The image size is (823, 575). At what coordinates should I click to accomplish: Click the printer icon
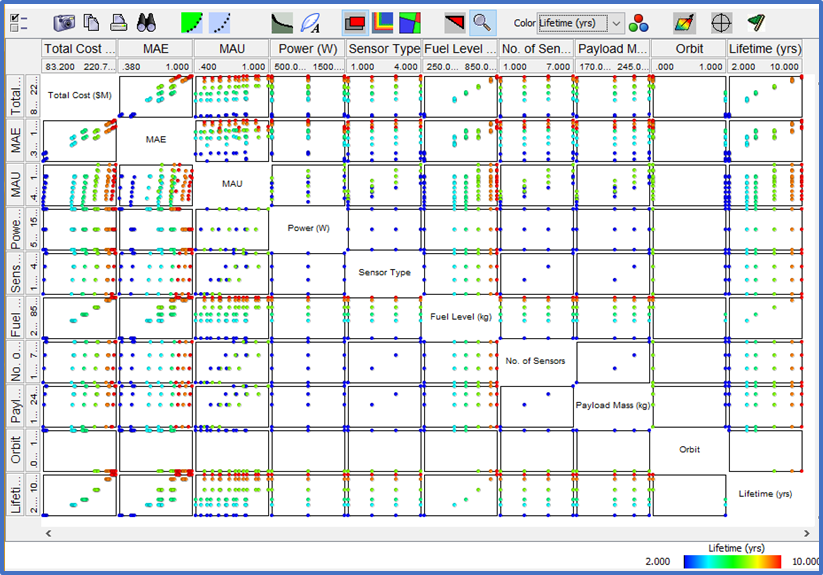(118, 22)
